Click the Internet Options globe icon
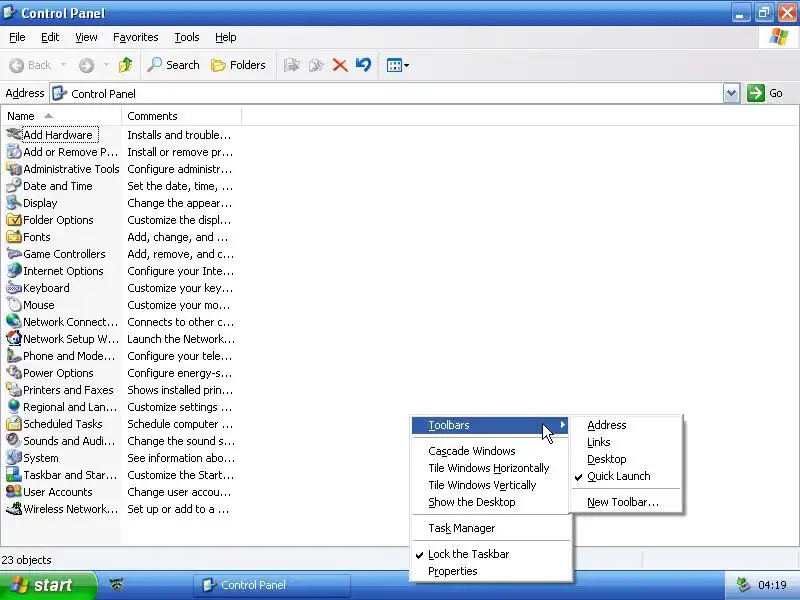This screenshot has height=600, width=800. click(x=14, y=271)
